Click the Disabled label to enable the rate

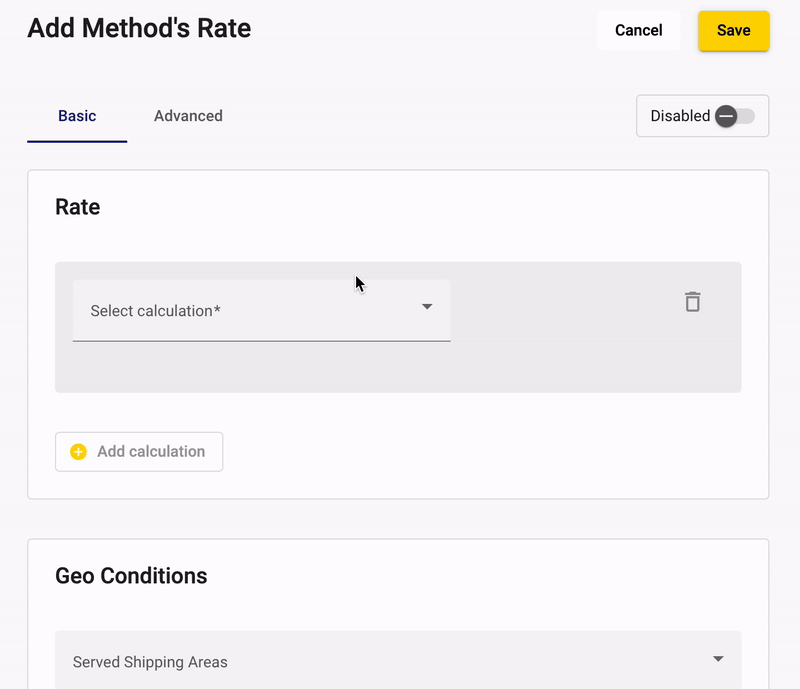[x=680, y=116]
